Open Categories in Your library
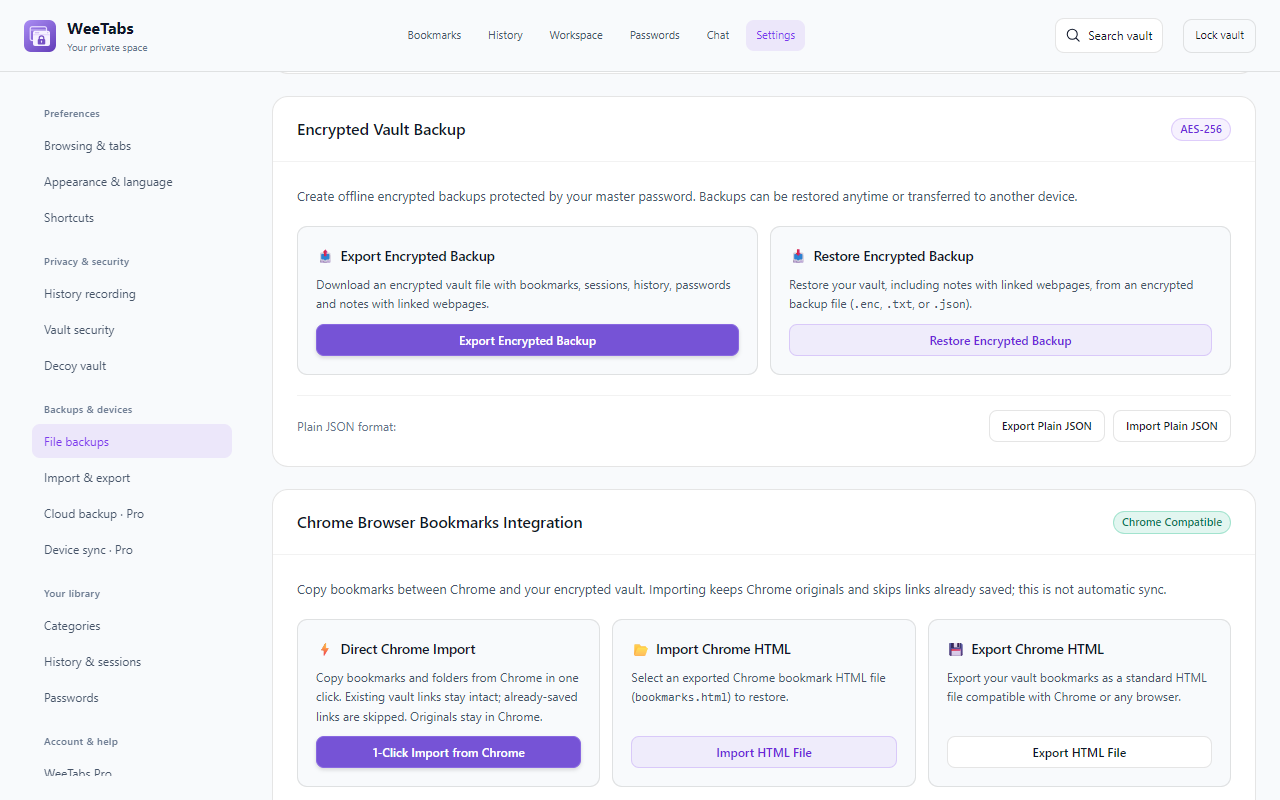The height and width of the screenshot is (800, 1280). coord(132,626)
